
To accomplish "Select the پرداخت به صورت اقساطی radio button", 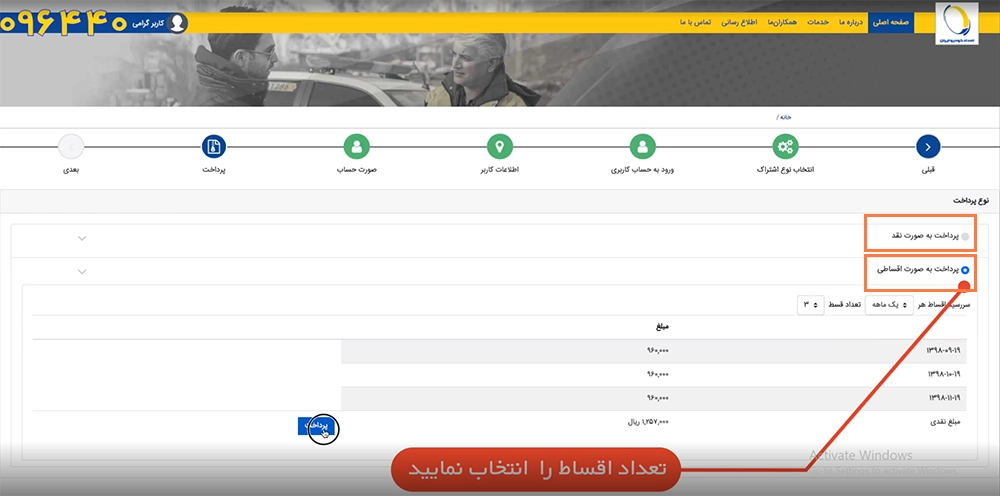I will point(965,270).
